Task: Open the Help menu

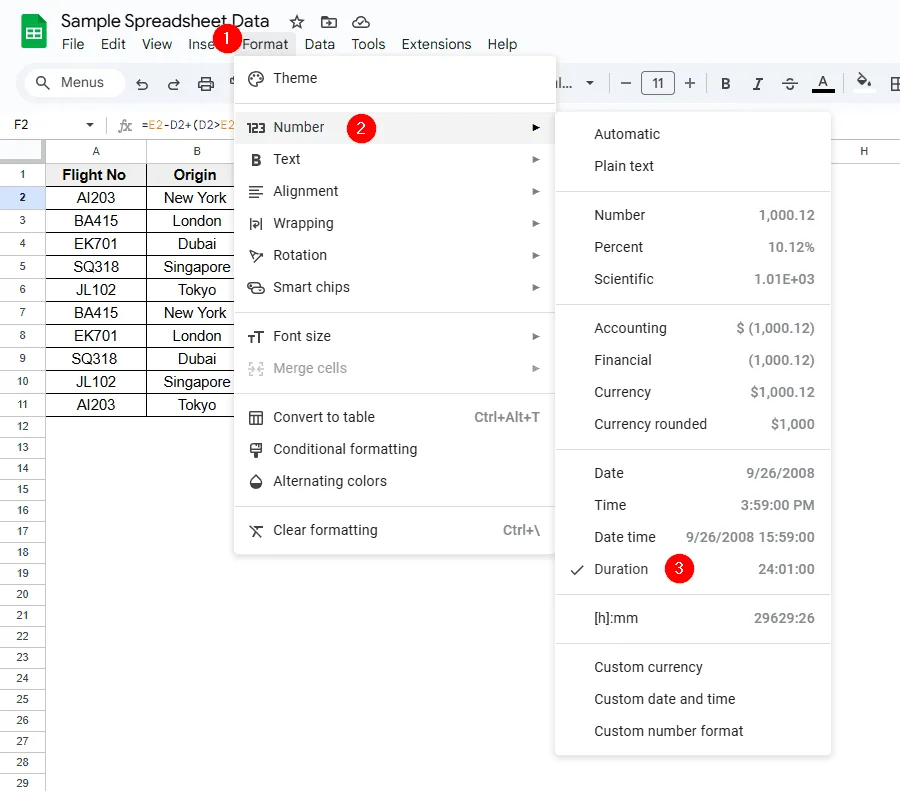Action: click(502, 44)
